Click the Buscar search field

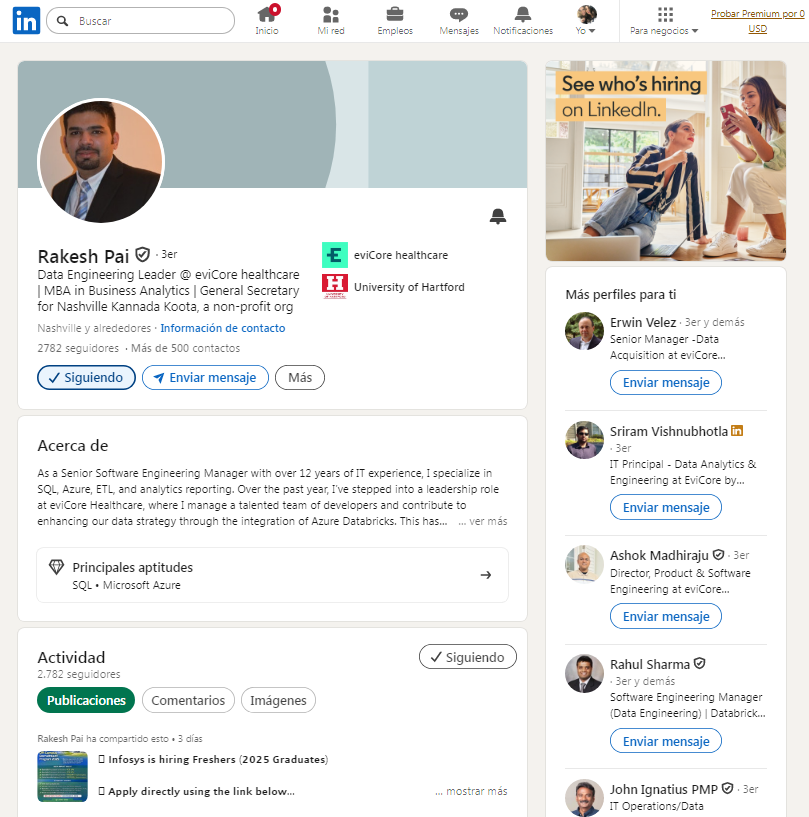point(141,21)
